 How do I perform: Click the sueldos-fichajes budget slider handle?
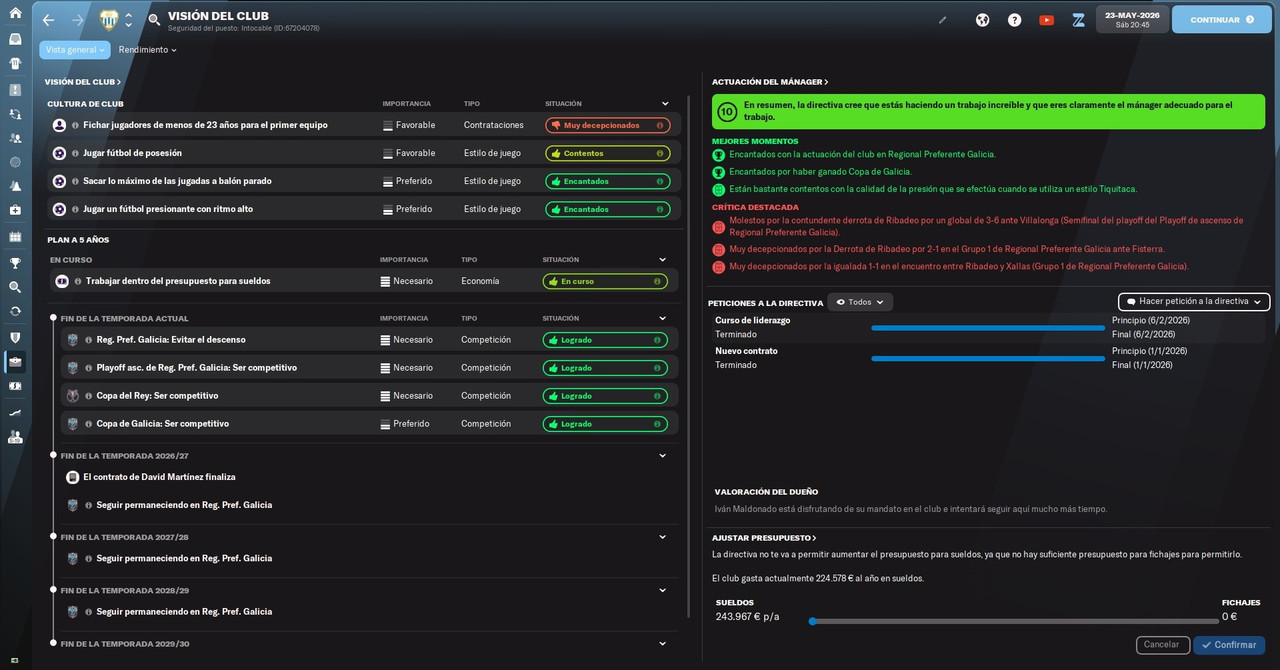pyautogui.click(x=812, y=621)
